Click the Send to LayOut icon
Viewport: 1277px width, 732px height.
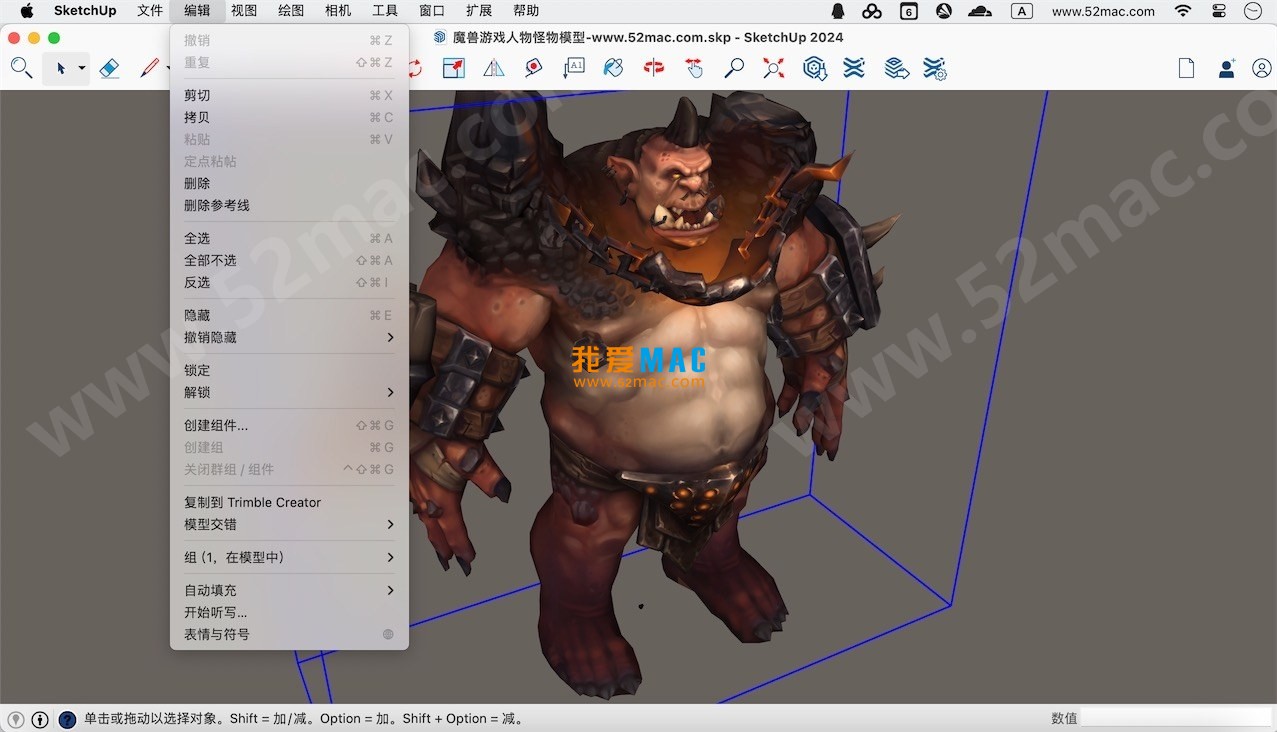(897, 68)
